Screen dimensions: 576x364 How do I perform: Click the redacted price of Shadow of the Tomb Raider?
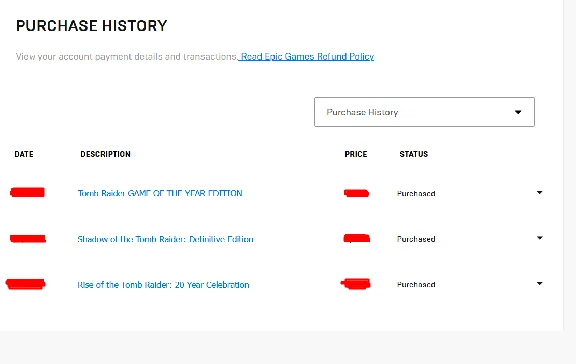[356, 238]
